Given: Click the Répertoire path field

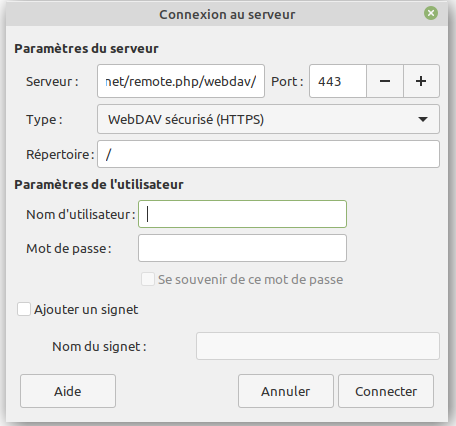Looking at the screenshot, I should [x=268, y=154].
